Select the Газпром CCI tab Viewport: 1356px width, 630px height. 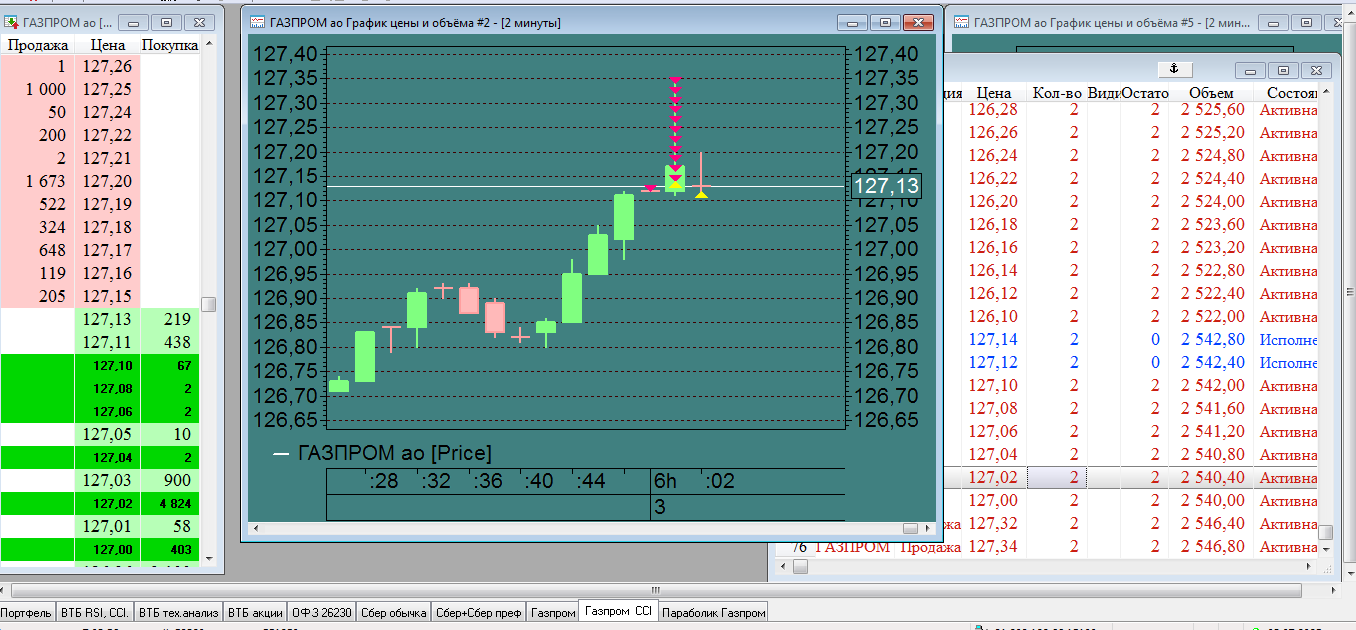point(618,611)
